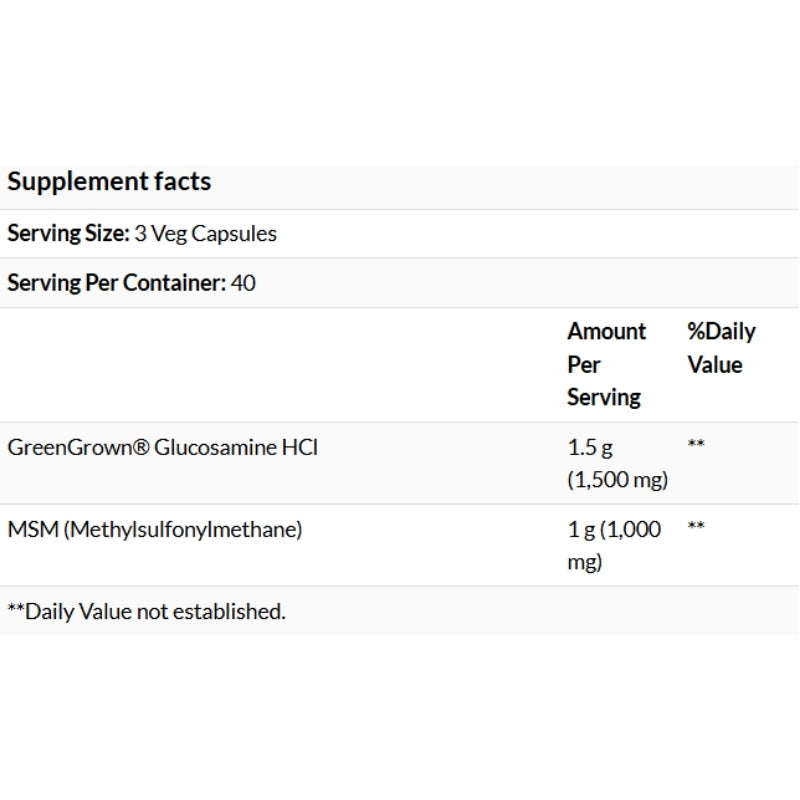Viewport: 800px width, 800px height.
Task: Click the Amount Per Serving column header
Action: (x=607, y=364)
